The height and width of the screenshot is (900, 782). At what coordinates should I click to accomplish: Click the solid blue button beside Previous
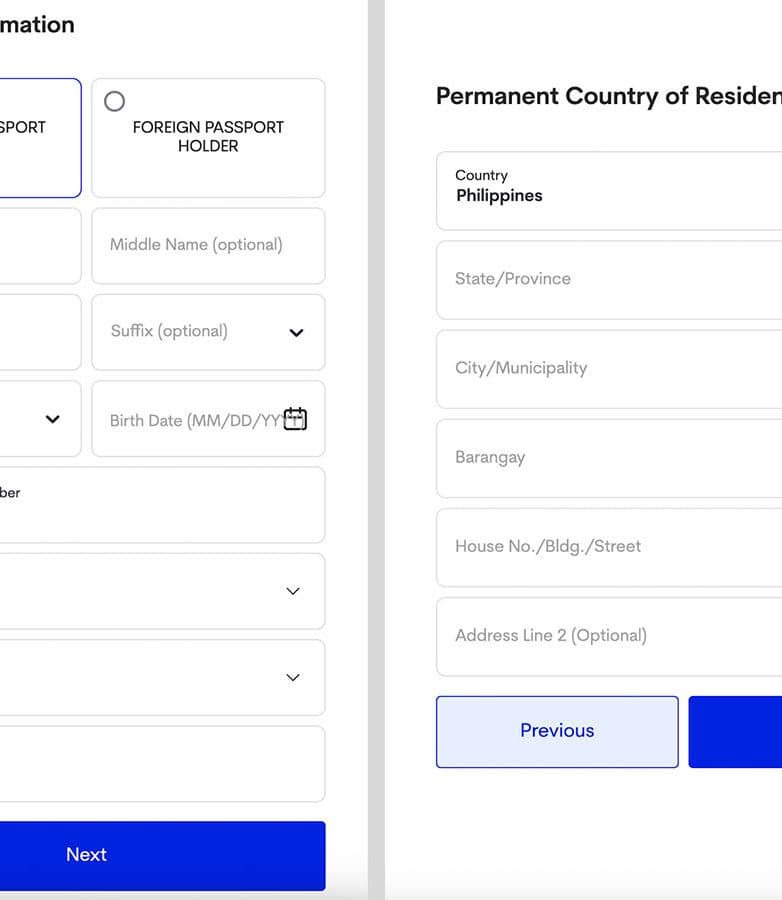(x=735, y=731)
